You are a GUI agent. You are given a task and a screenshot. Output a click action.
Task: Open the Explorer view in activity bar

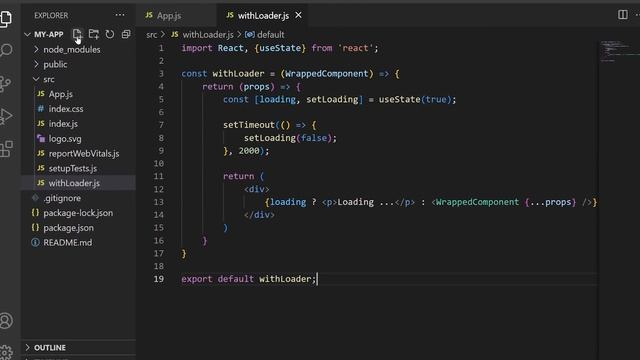tap(6, 18)
